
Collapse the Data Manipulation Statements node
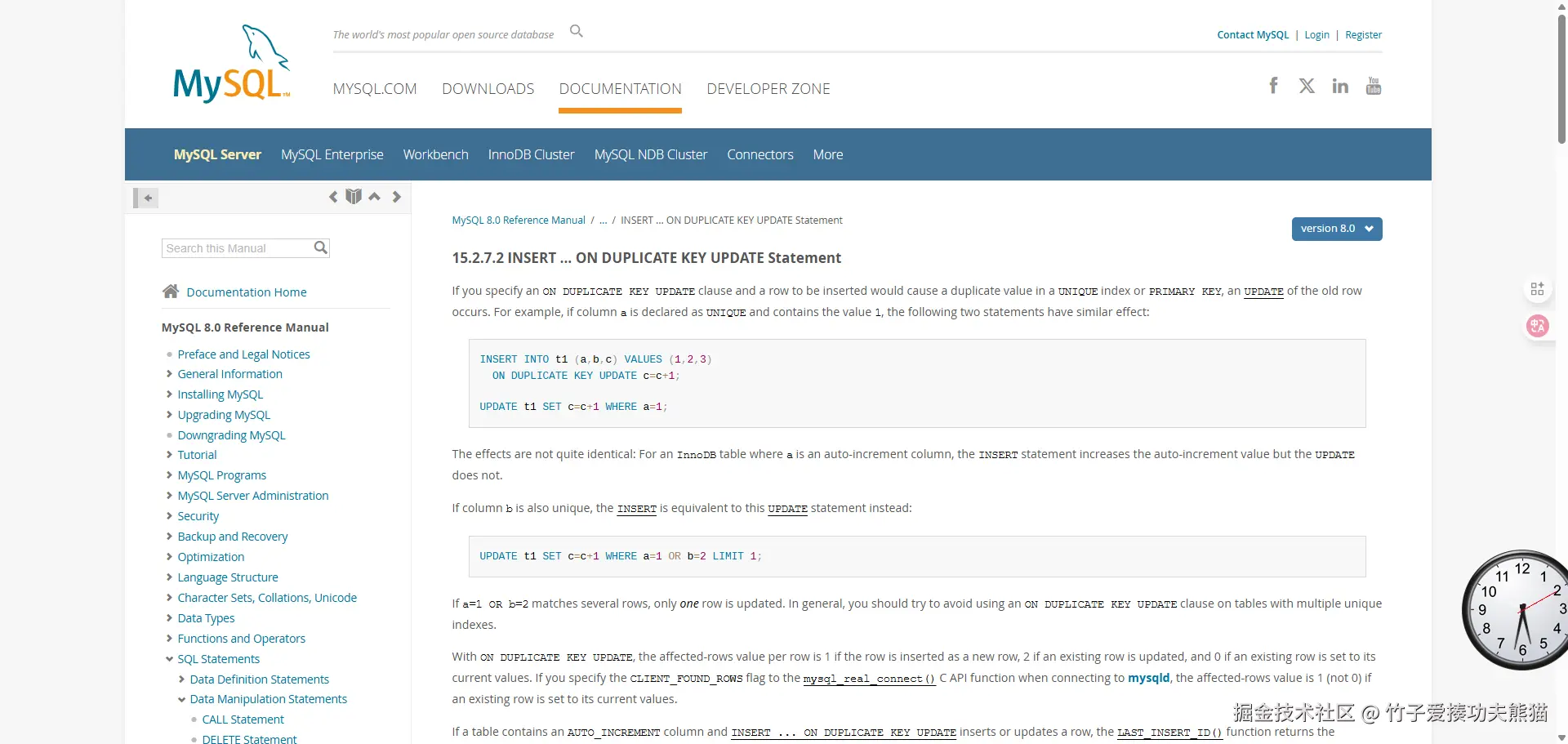[181, 699]
